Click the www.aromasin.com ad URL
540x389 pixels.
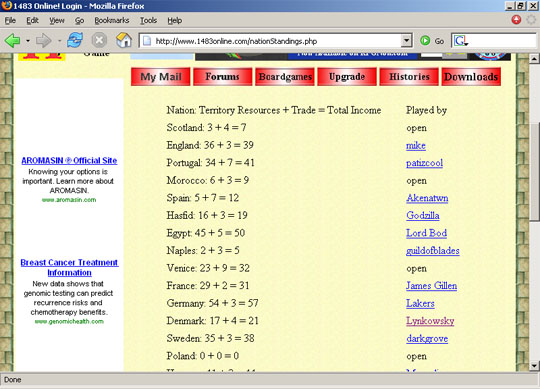point(69,200)
